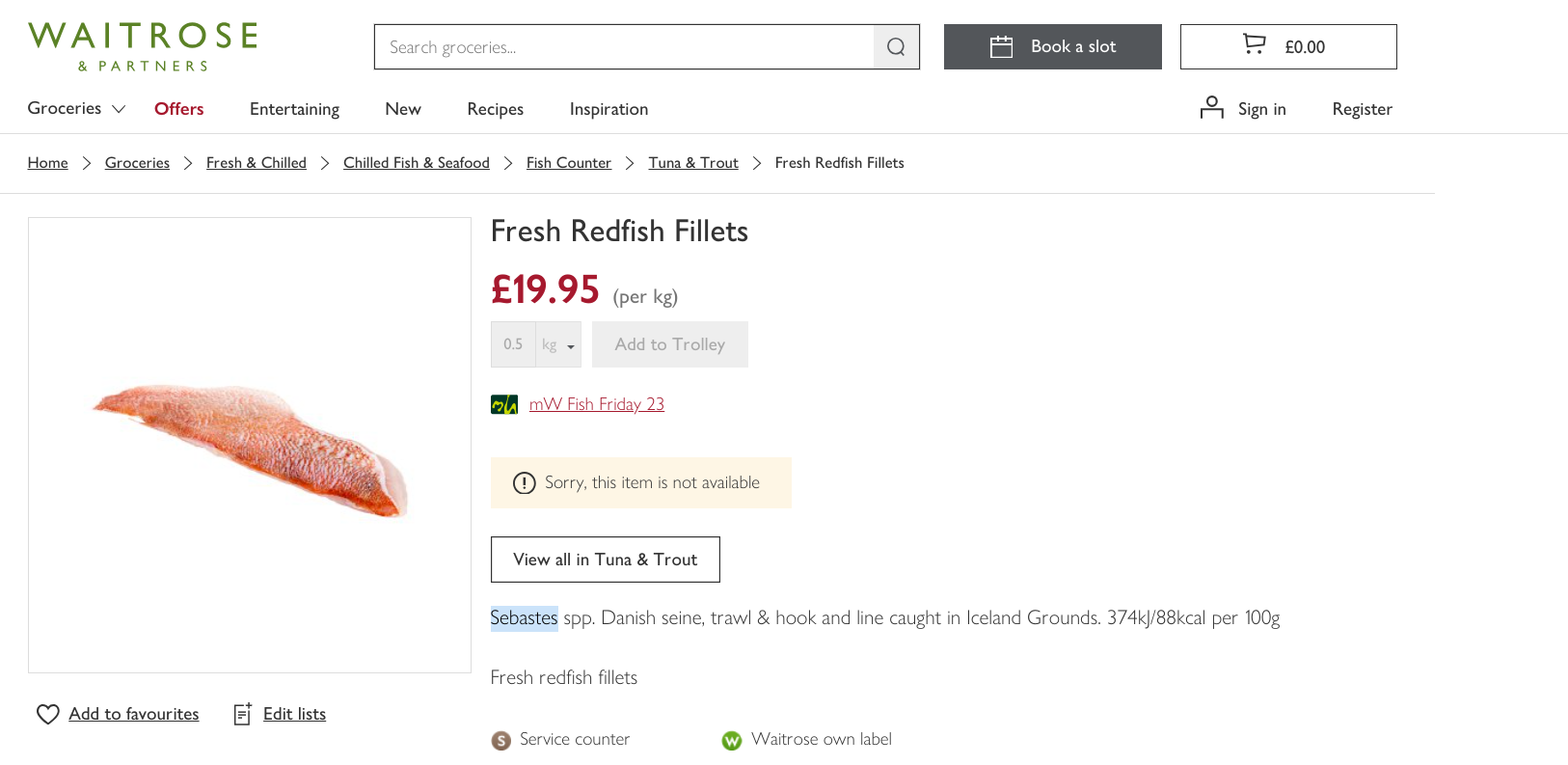The image size is (1568, 765).
Task: Open the kg unit dropdown
Action: [558, 345]
